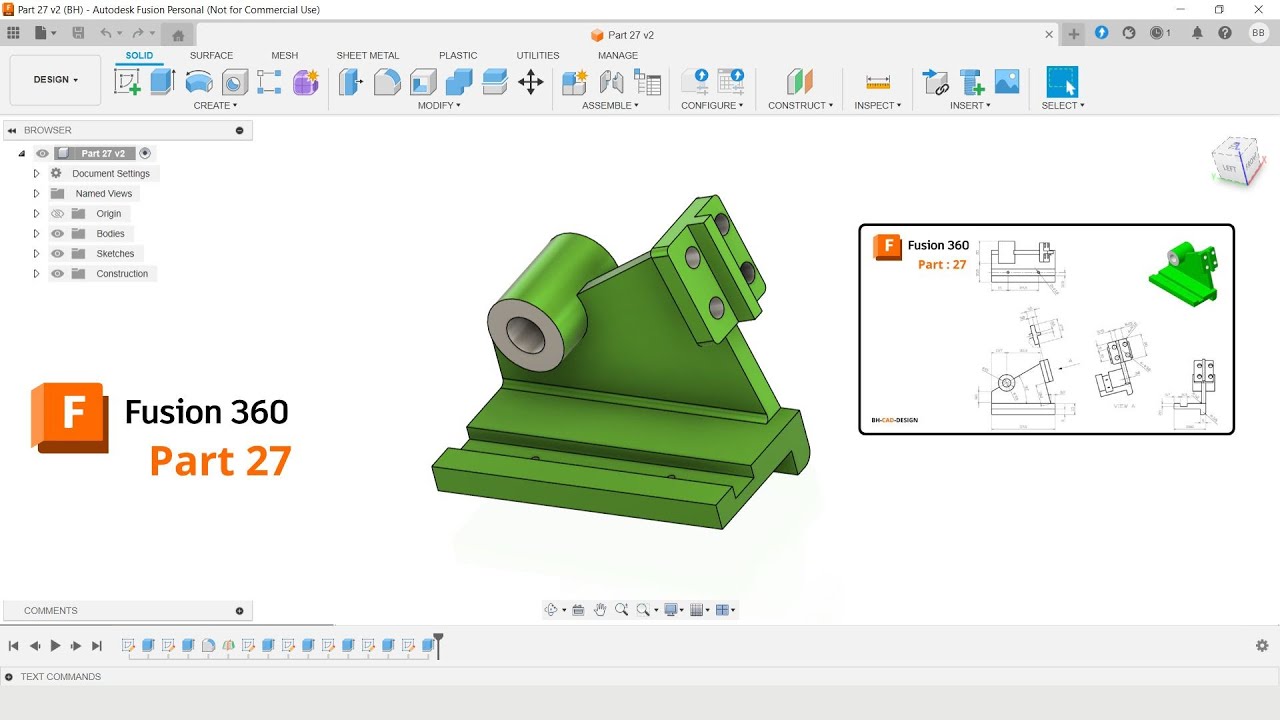
Task: Expand the Document Settings node
Action: (36, 174)
